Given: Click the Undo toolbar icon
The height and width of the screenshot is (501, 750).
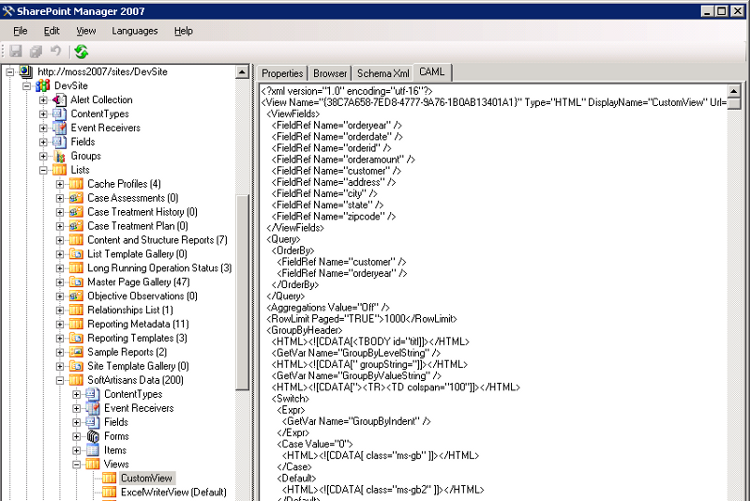Looking at the screenshot, I should (56, 51).
